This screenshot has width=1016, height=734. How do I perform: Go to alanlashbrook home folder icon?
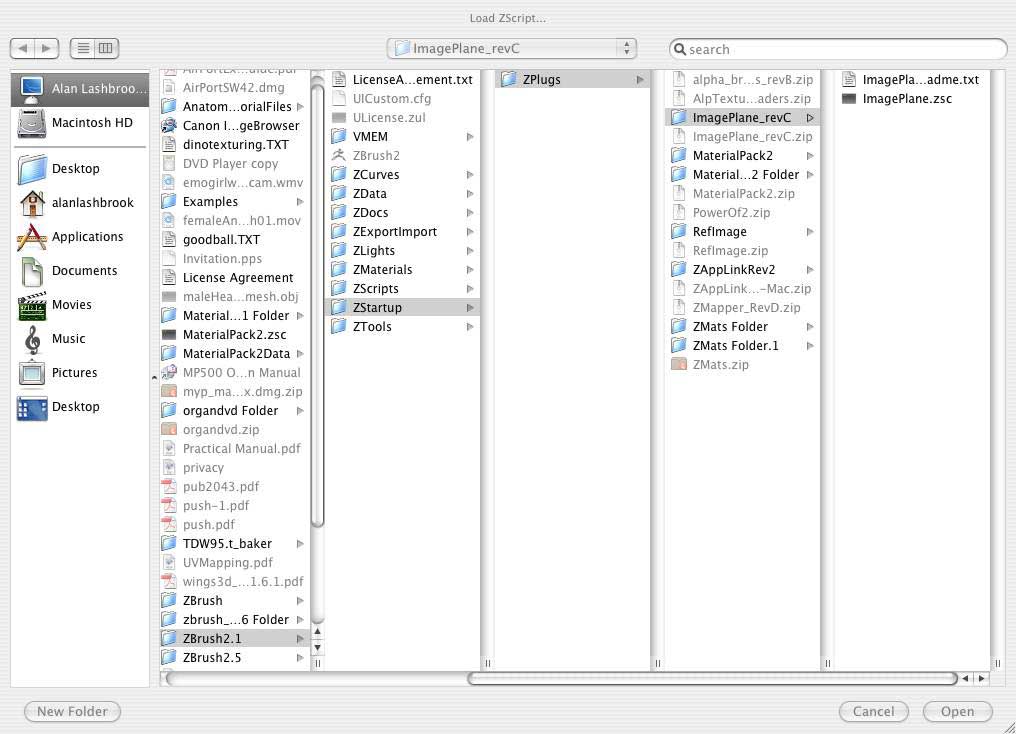pyautogui.click(x=32, y=203)
